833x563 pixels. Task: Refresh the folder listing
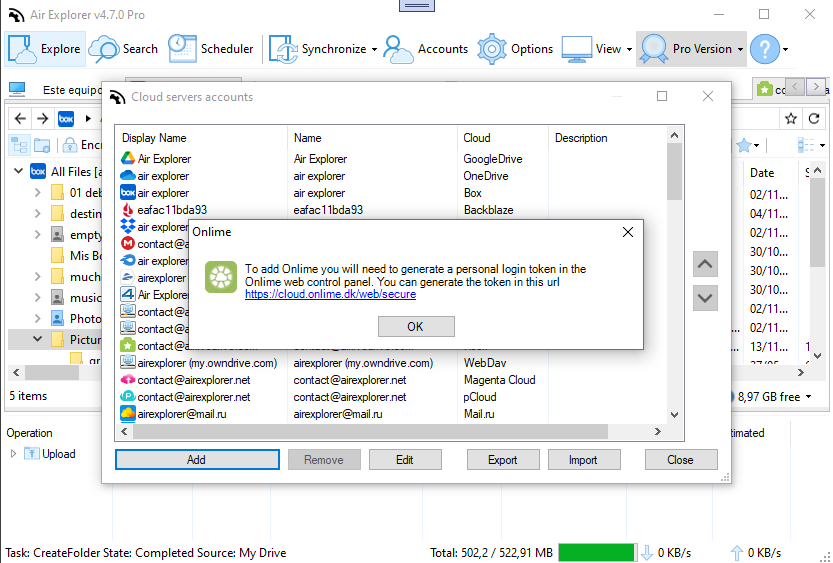pyautogui.click(x=814, y=118)
